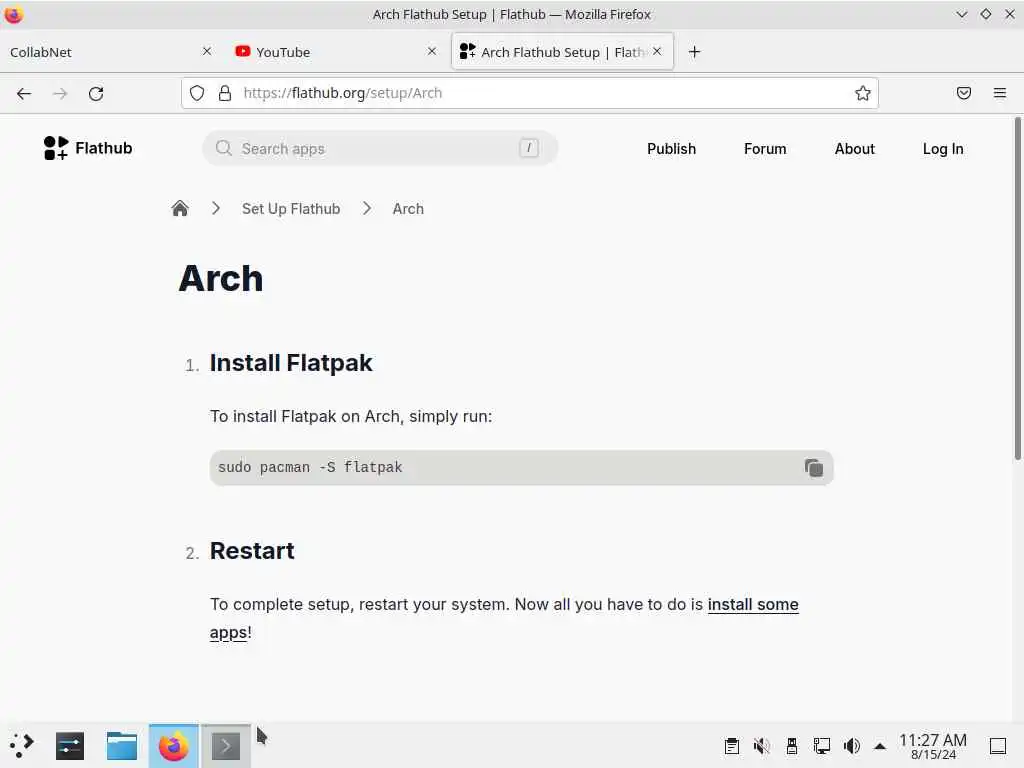1024x768 pixels.
Task: Click the Firefox back arrow button
Action: [x=24, y=93]
